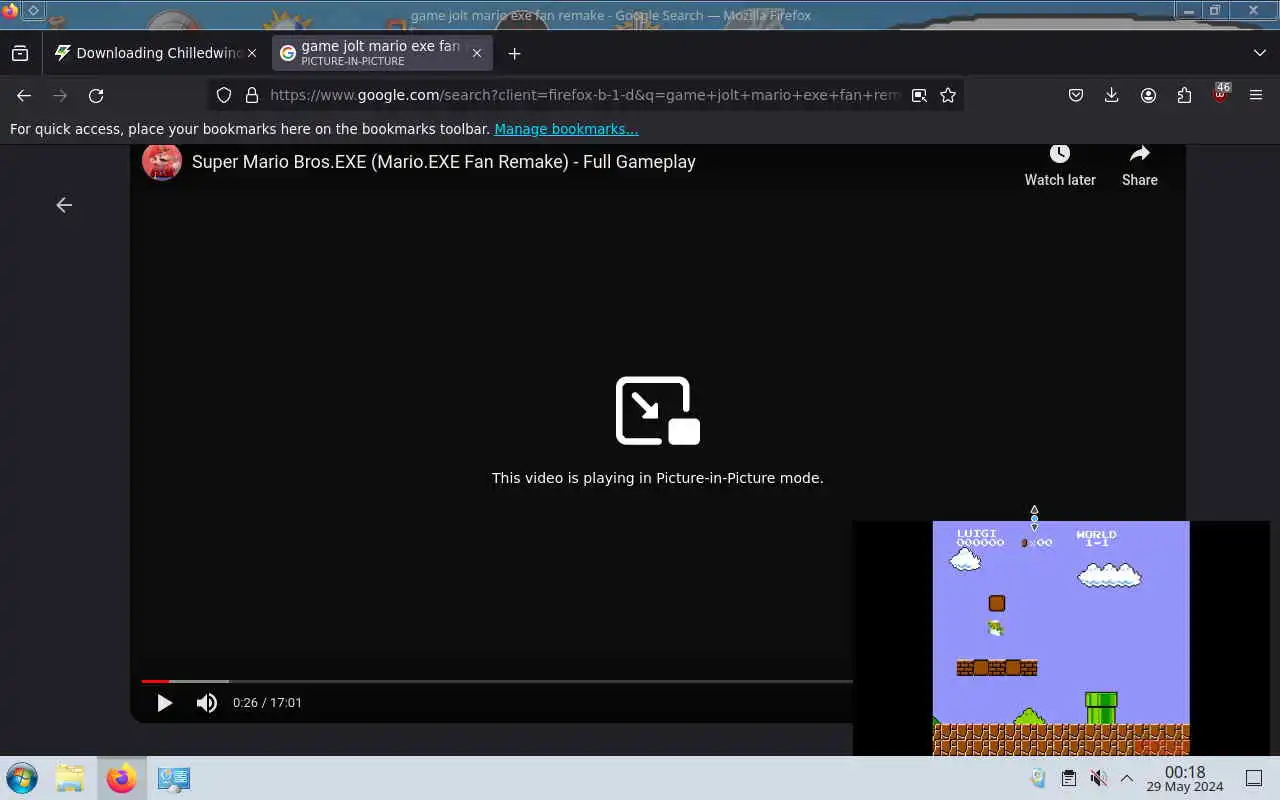This screenshot has height=800, width=1280.
Task: Open the Firefox account menu
Action: tap(1148, 95)
